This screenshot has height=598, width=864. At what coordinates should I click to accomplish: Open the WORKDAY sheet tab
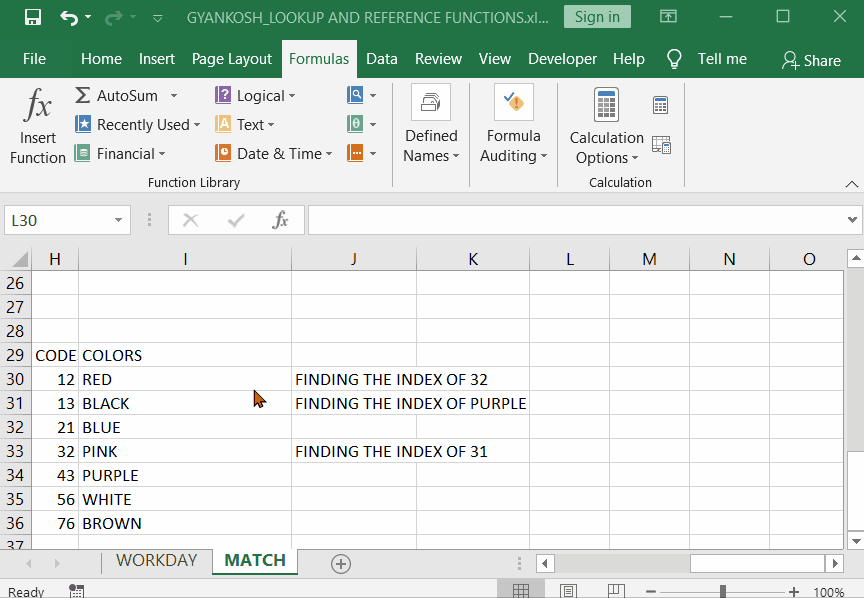click(x=156, y=562)
